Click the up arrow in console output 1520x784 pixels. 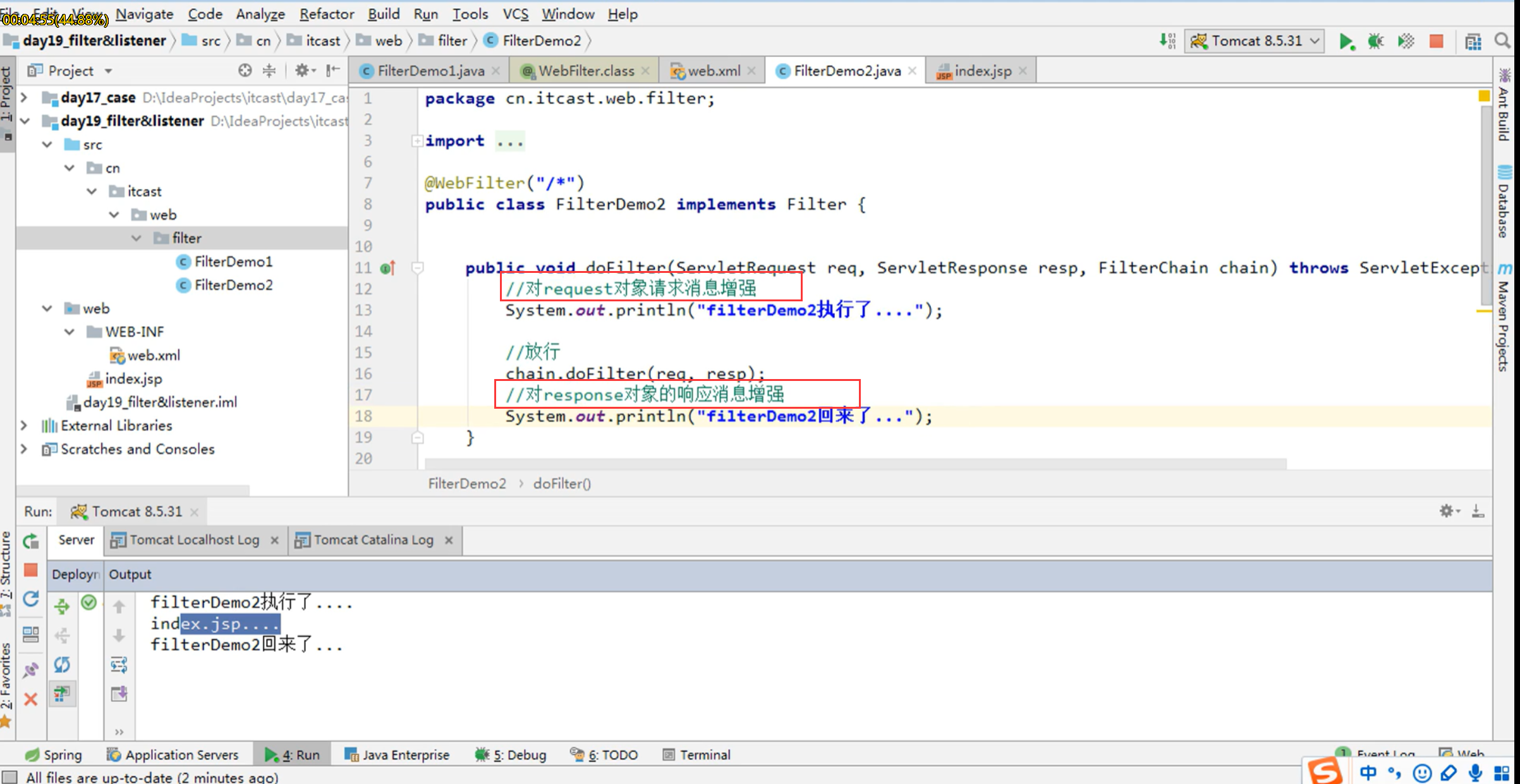point(119,607)
